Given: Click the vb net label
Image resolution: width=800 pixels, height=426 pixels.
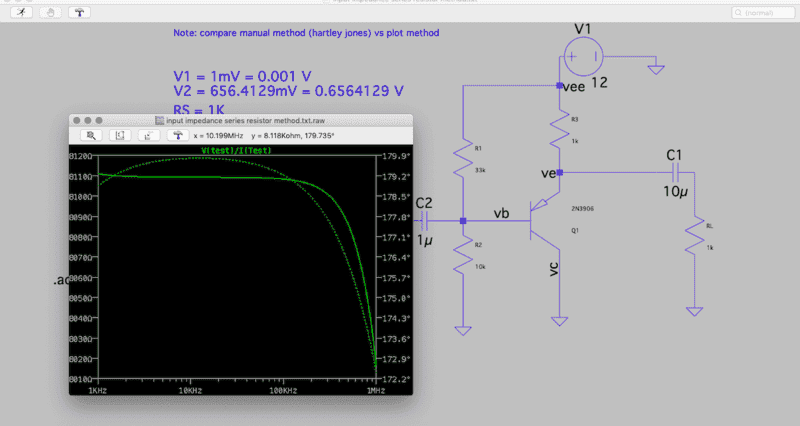Looking at the screenshot, I should (x=502, y=213).
